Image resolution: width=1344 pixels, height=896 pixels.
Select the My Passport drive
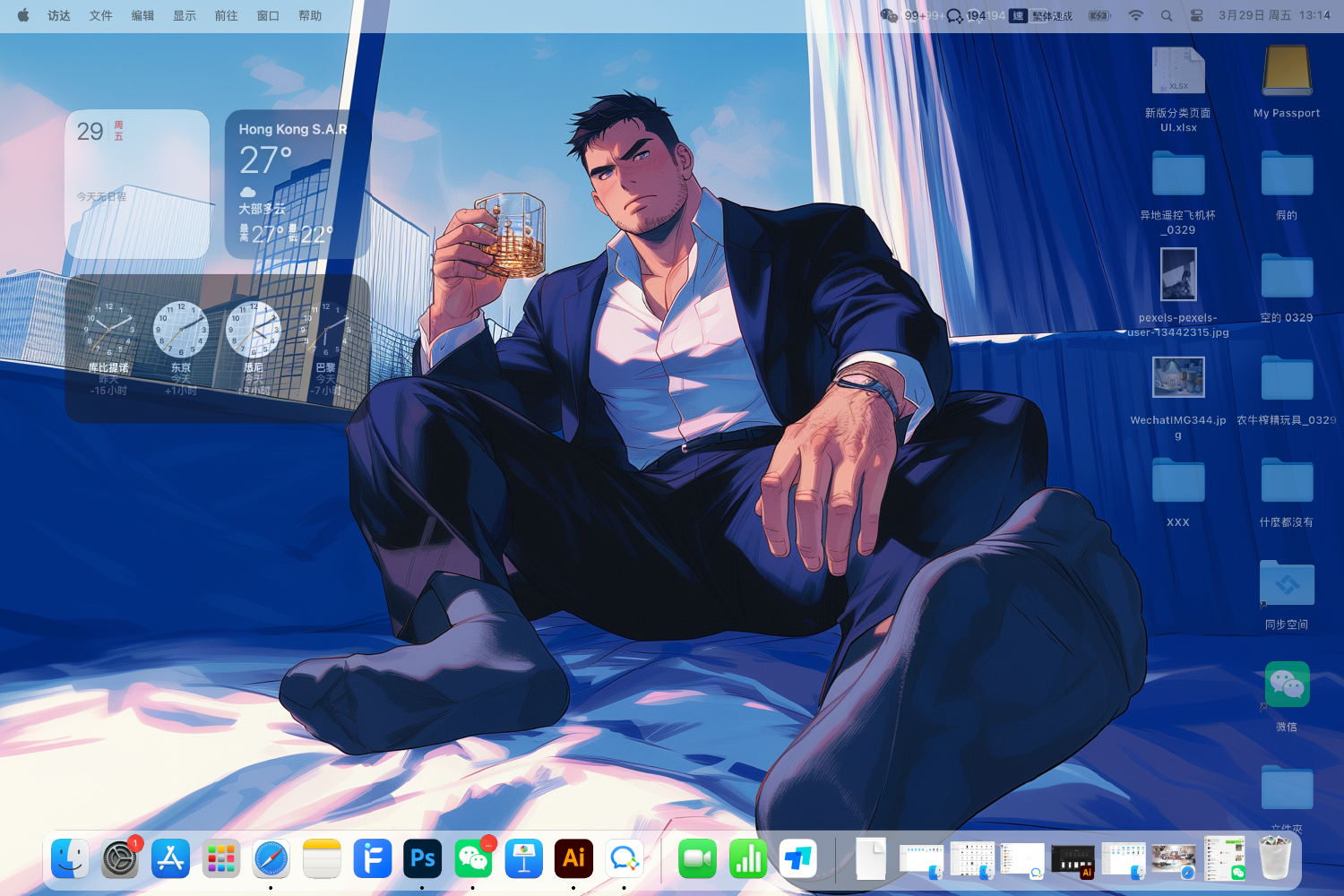pyautogui.click(x=1287, y=82)
